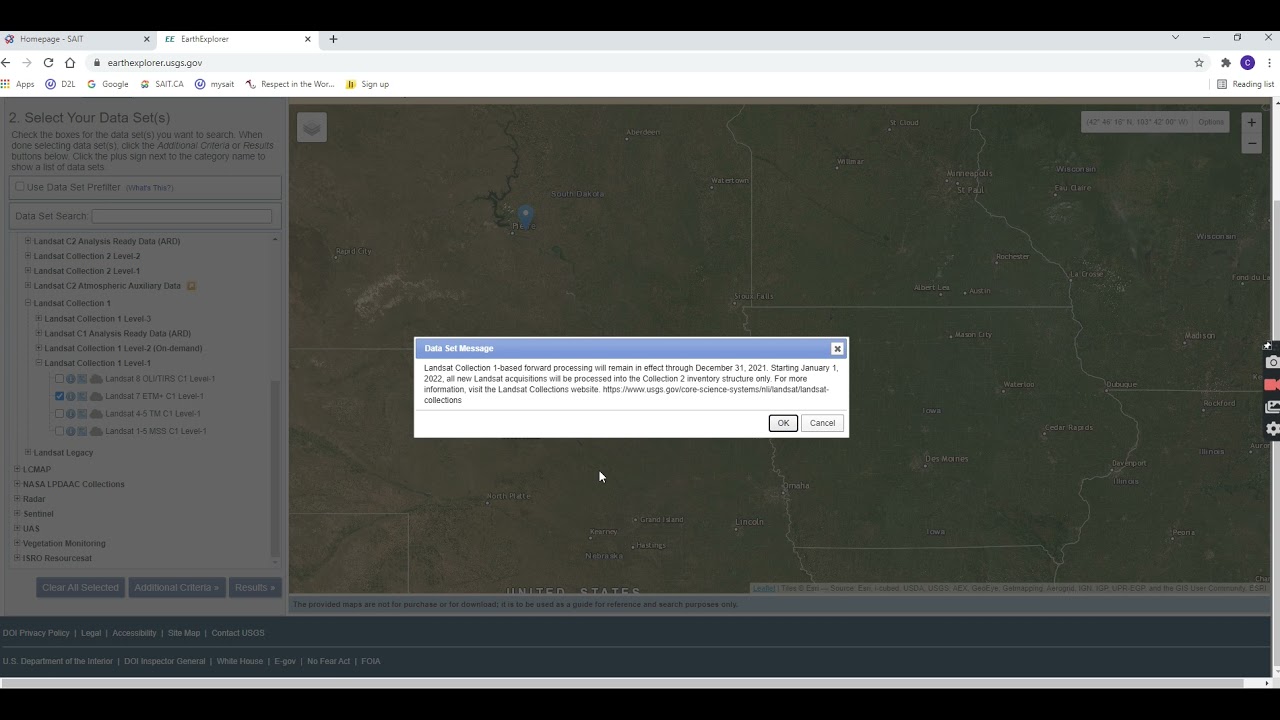The image size is (1280, 720).
Task: Expand the Vegetation Monitoring category
Action: click(17, 543)
